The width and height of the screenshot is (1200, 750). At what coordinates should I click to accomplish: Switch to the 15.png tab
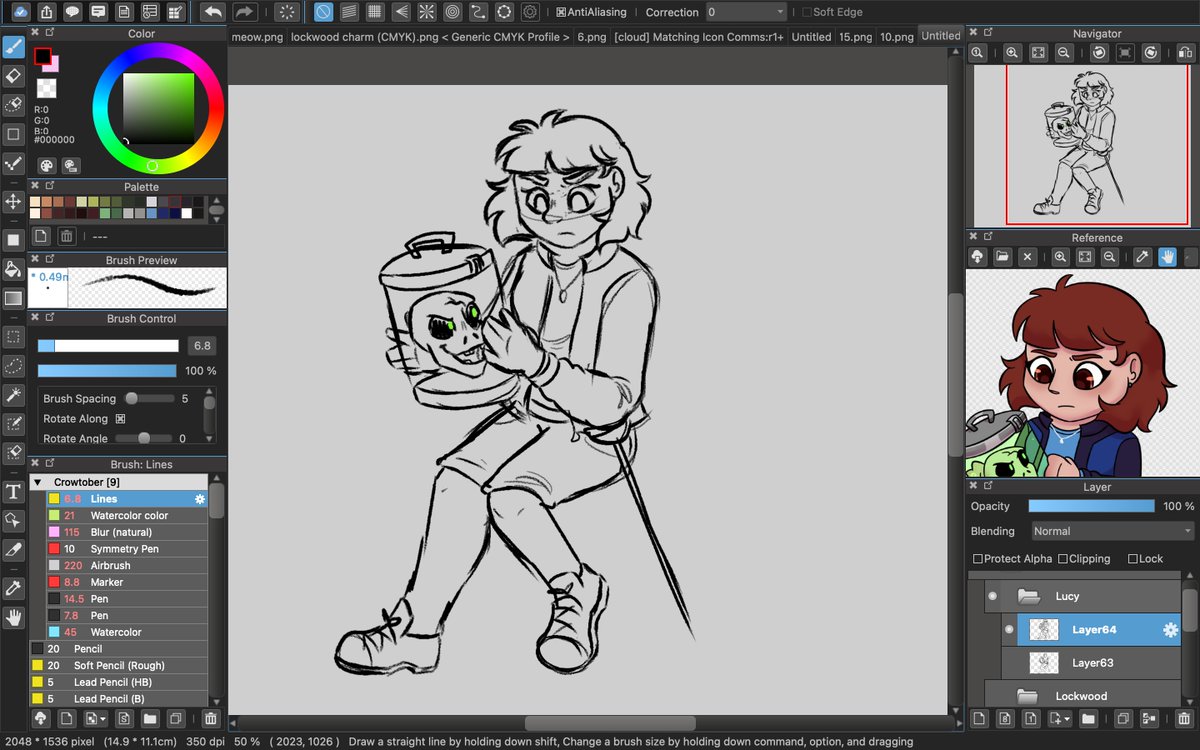coord(855,36)
